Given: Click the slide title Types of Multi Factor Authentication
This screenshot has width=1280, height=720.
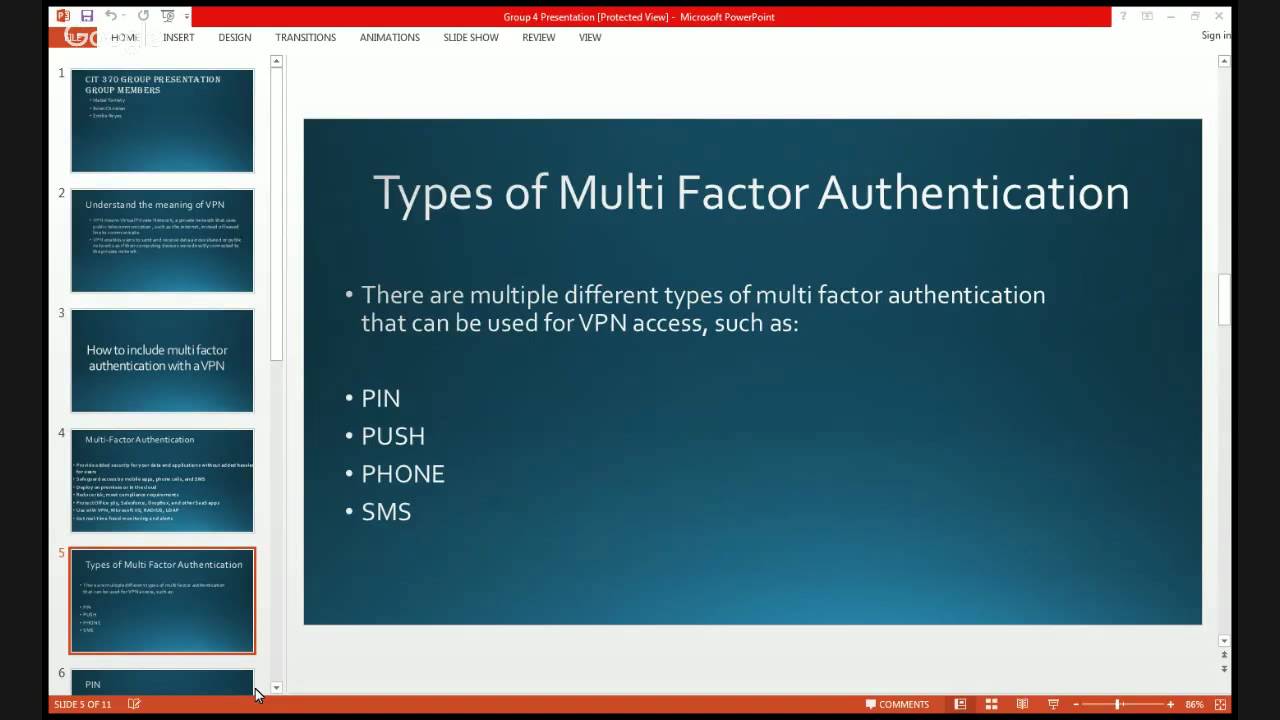Looking at the screenshot, I should (751, 192).
